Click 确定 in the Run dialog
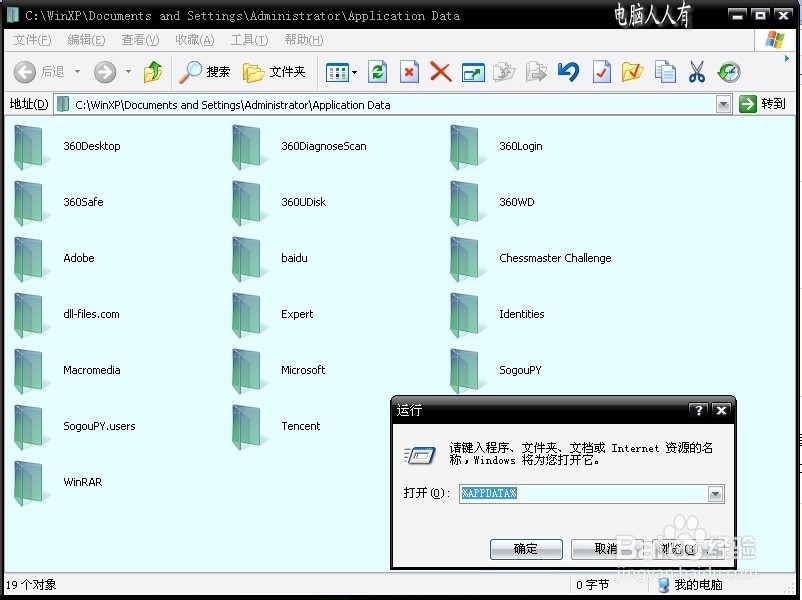Screen dimensions: 802x600 point(526,549)
